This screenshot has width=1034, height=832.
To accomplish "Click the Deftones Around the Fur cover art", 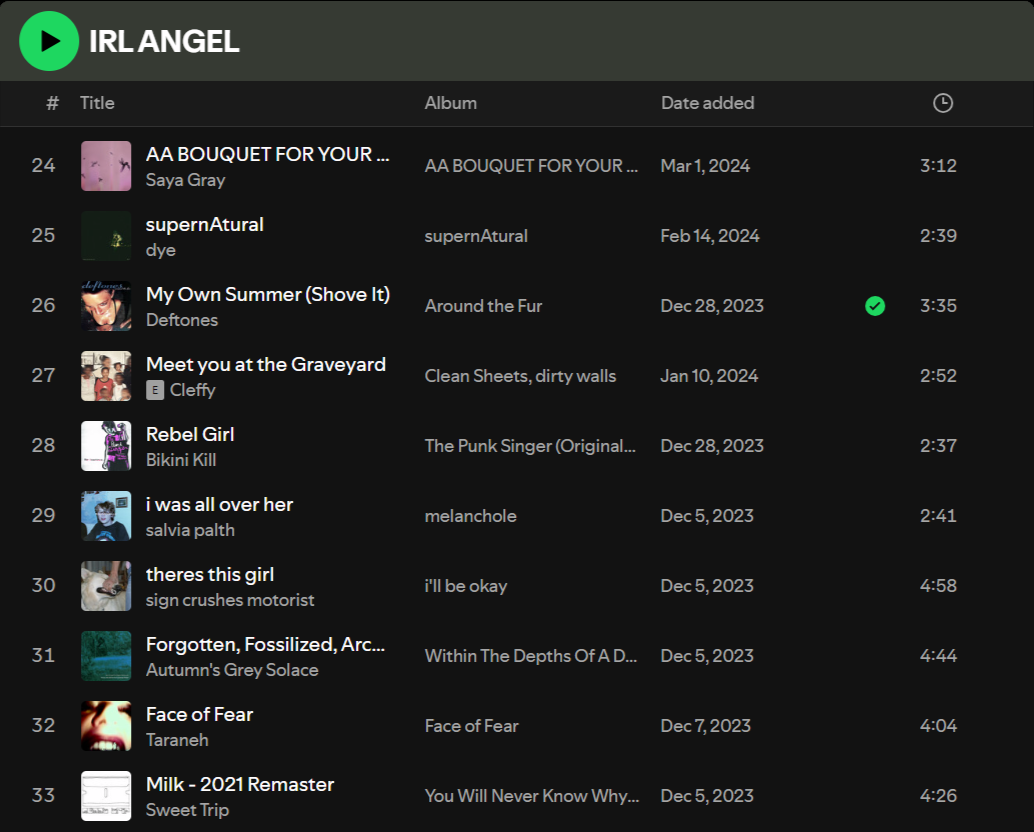I will [x=106, y=306].
